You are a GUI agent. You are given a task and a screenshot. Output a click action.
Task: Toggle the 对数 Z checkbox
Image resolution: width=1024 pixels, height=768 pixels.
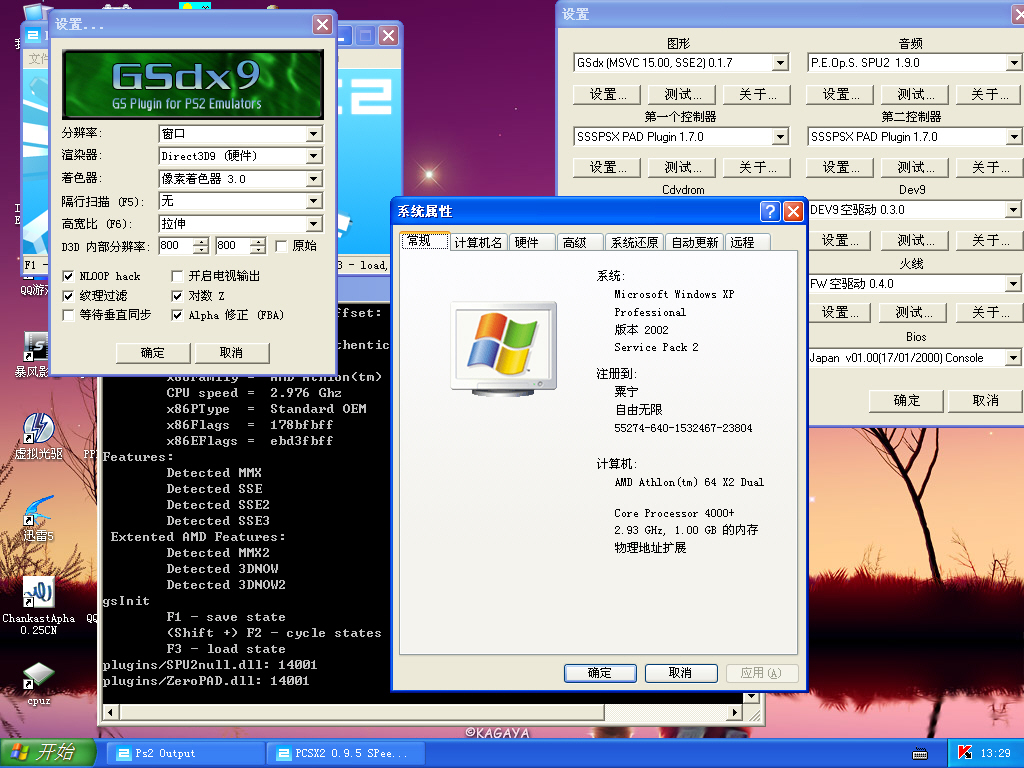tap(177, 296)
